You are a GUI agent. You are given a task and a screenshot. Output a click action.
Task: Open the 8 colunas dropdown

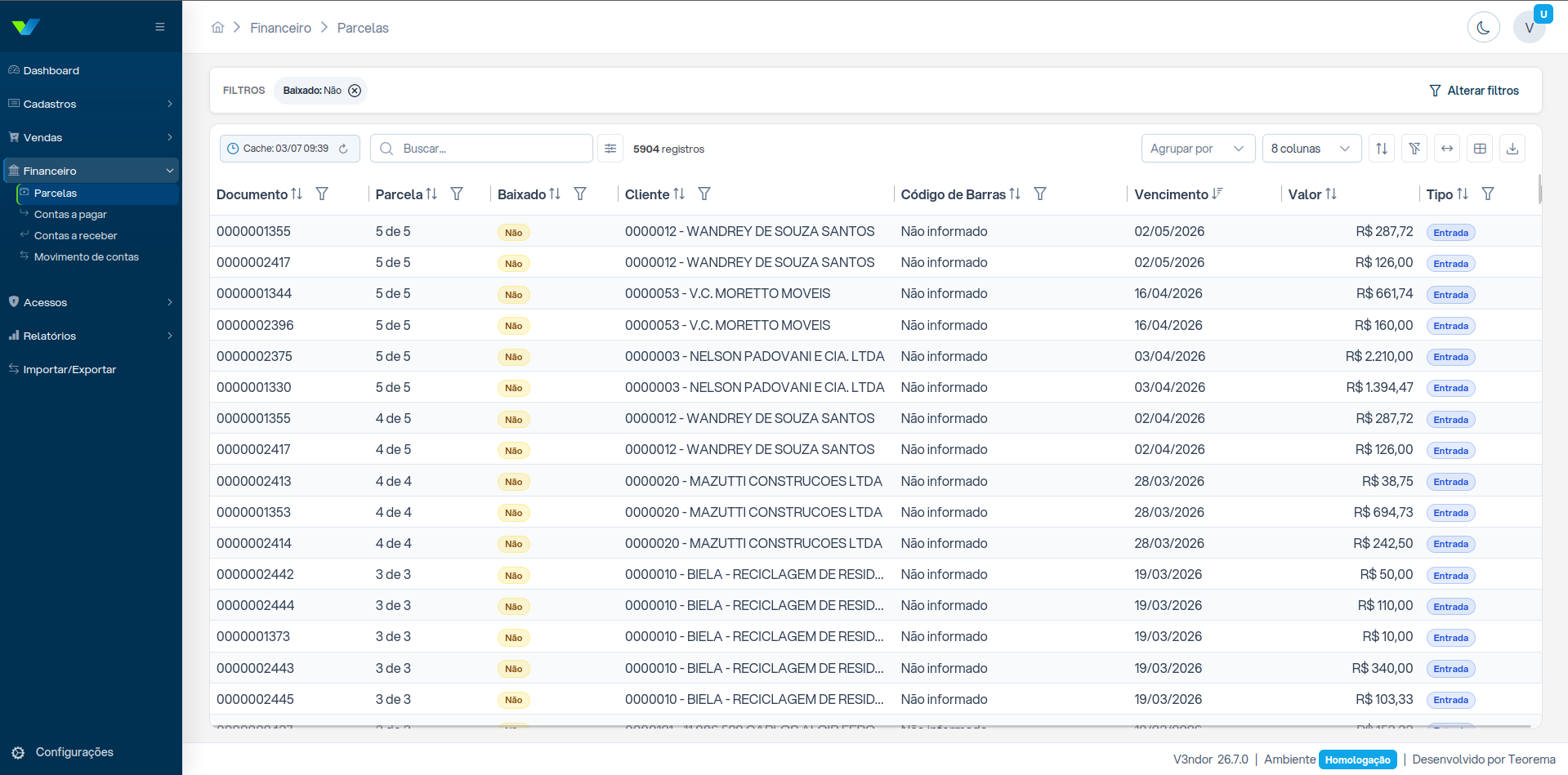point(1311,149)
